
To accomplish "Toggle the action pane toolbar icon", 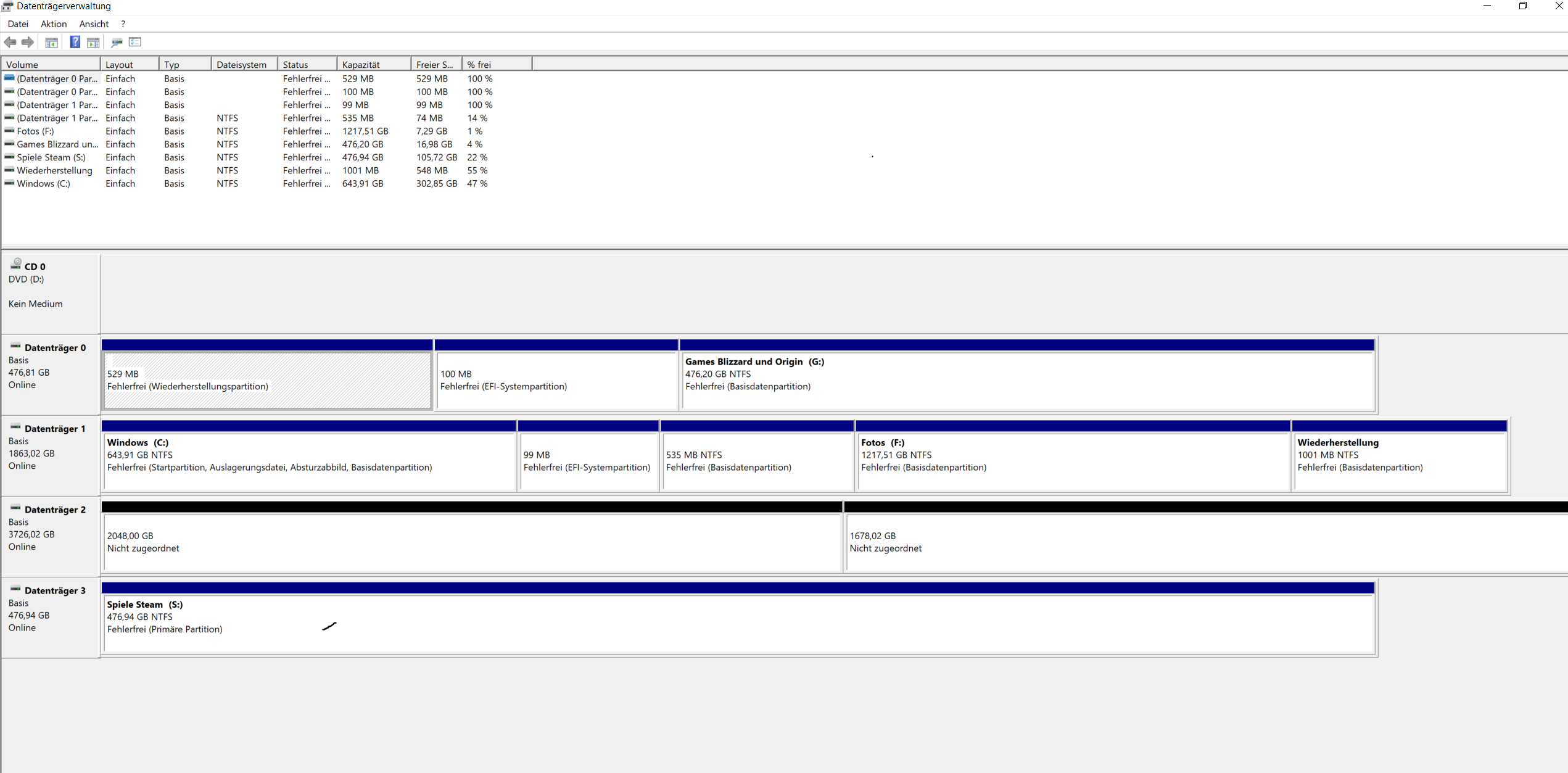I will pyautogui.click(x=93, y=42).
